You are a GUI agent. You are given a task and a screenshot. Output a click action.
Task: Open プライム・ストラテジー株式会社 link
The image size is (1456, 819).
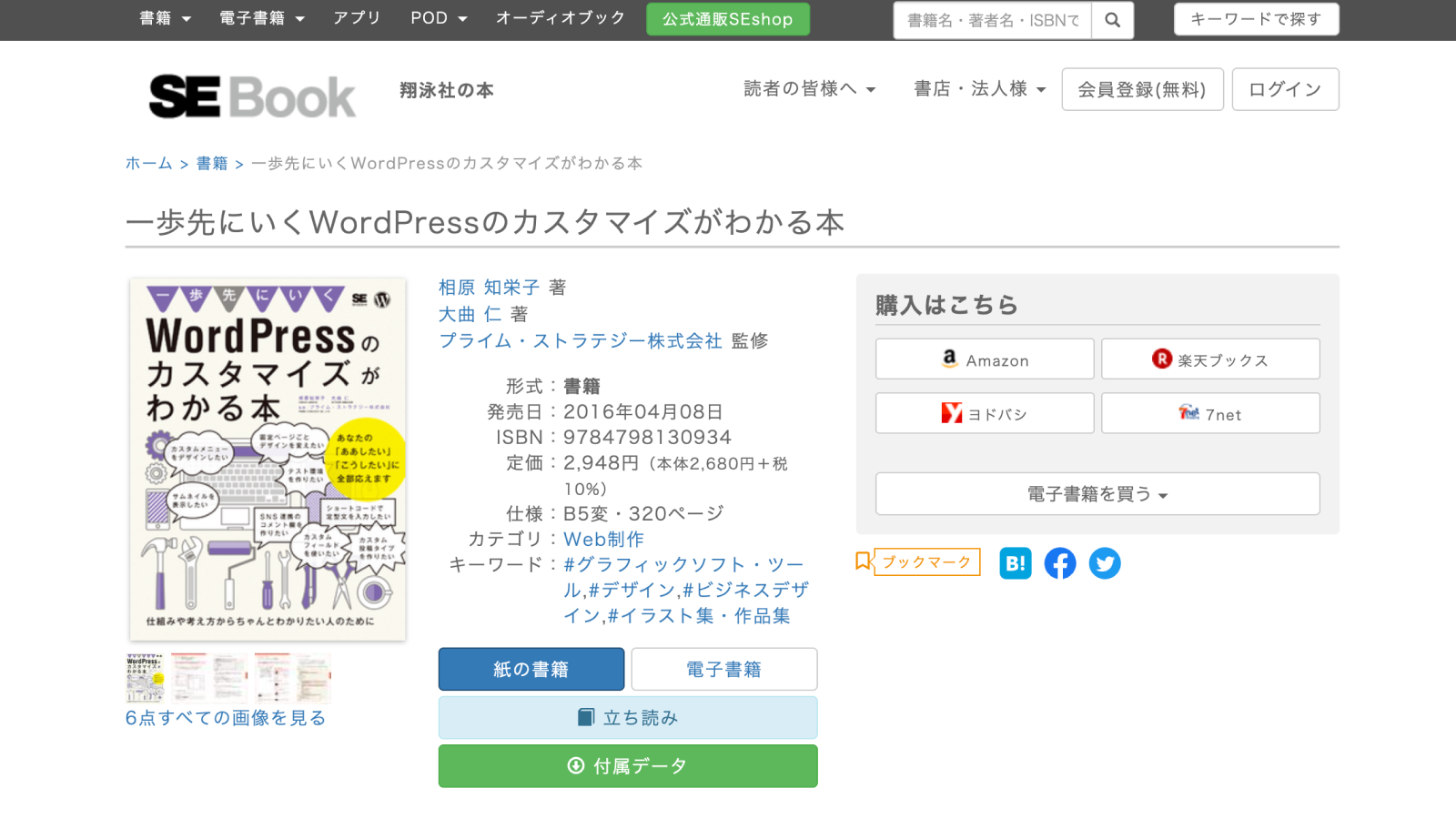click(581, 341)
